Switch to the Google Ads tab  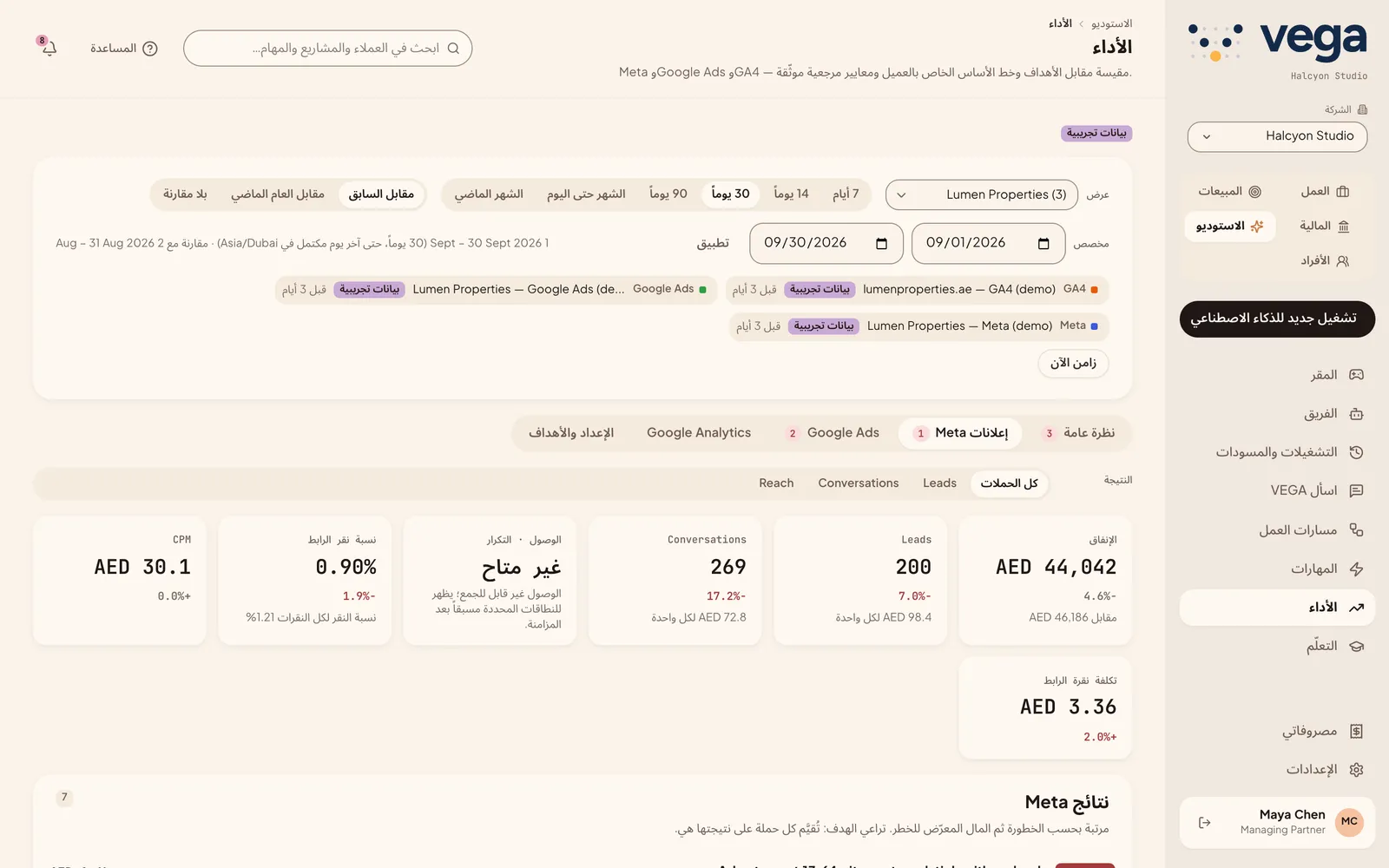(833, 433)
